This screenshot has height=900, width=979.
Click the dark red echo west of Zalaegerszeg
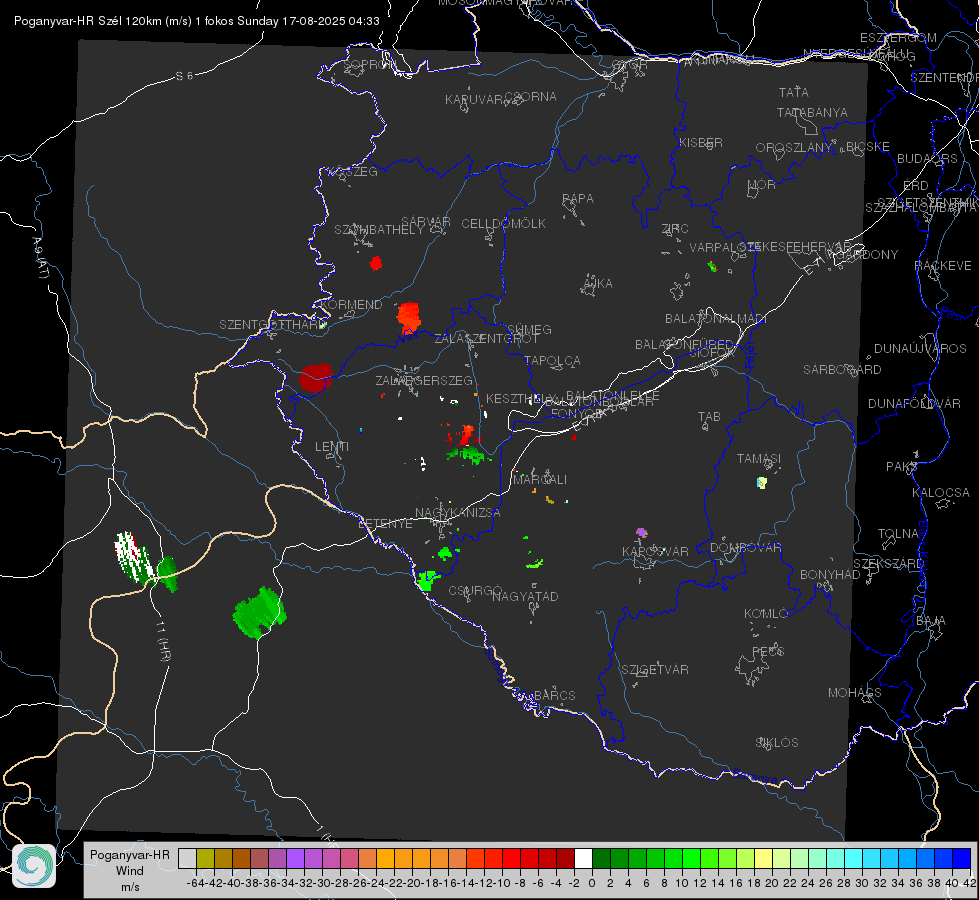(x=315, y=377)
